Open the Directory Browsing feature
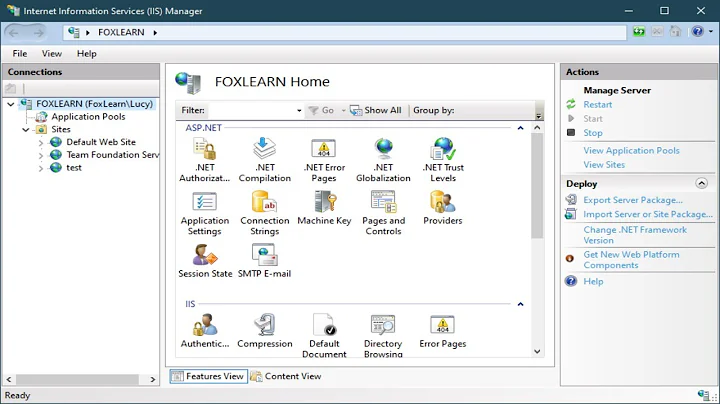 (x=383, y=336)
